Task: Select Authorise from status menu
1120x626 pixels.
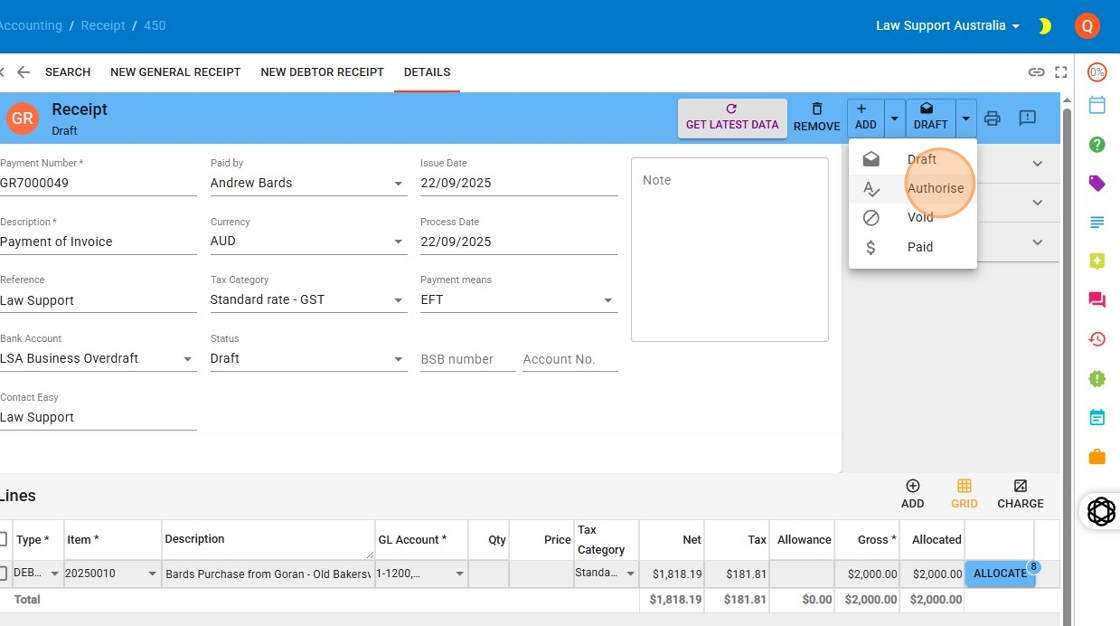Action: pos(913,189)
